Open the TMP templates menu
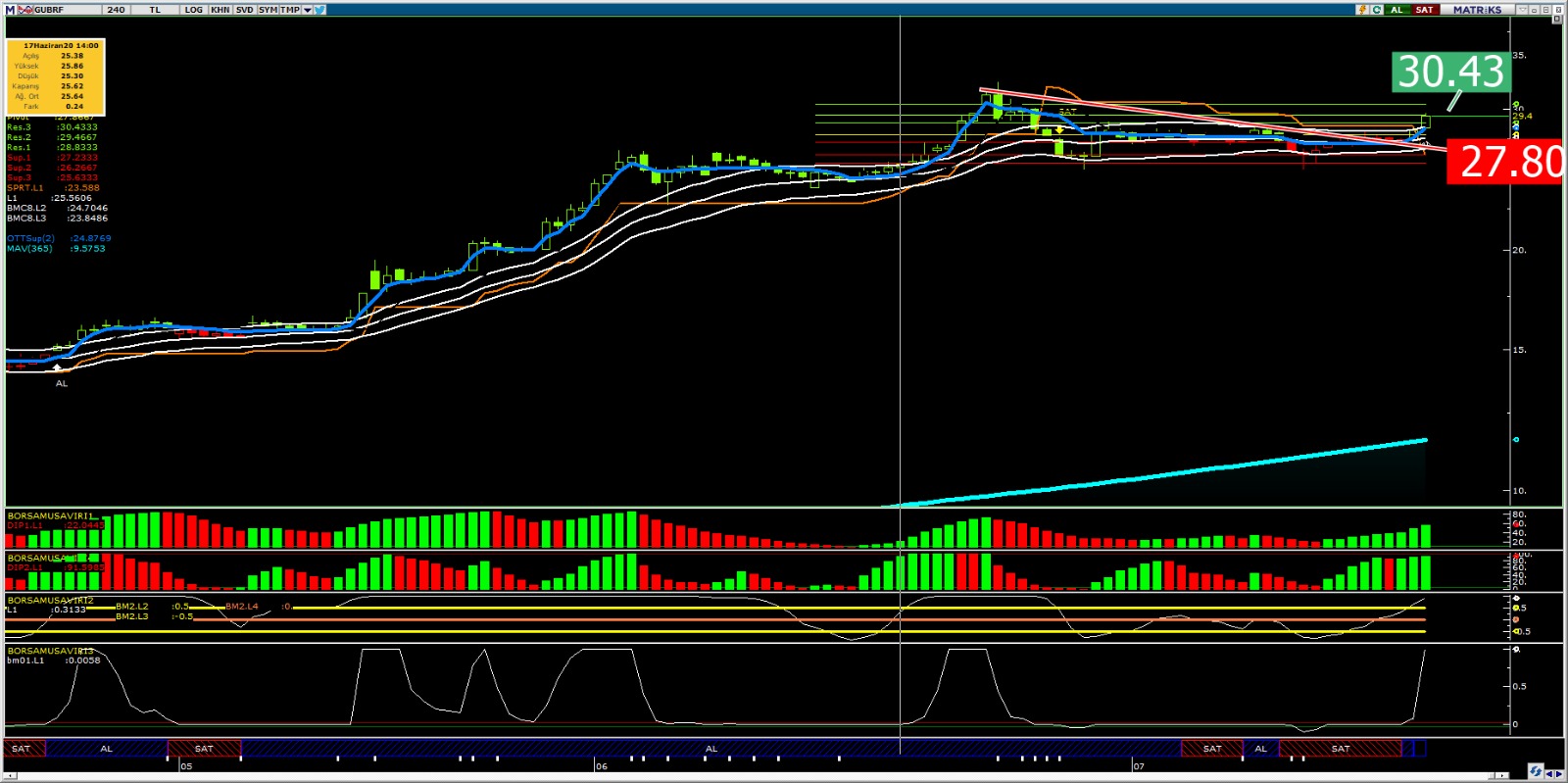The height and width of the screenshot is (783, 1568). click(x=290, y=10)
